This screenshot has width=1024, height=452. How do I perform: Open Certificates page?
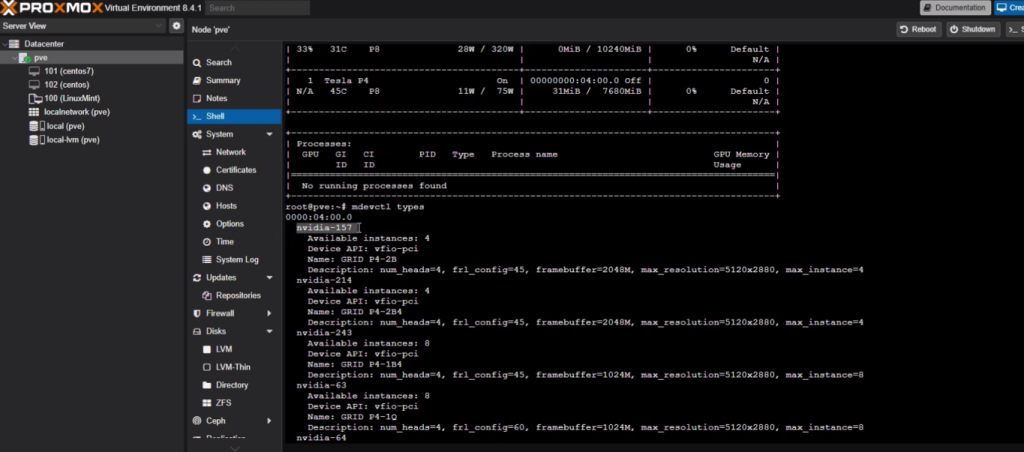pos(234,170)
